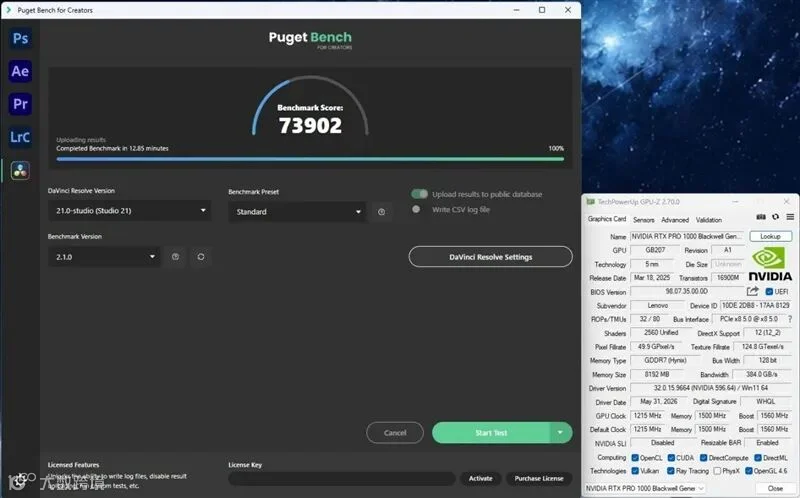Toggle the PhysX checkbox in GPU-Z

click(x=717, y=470)
